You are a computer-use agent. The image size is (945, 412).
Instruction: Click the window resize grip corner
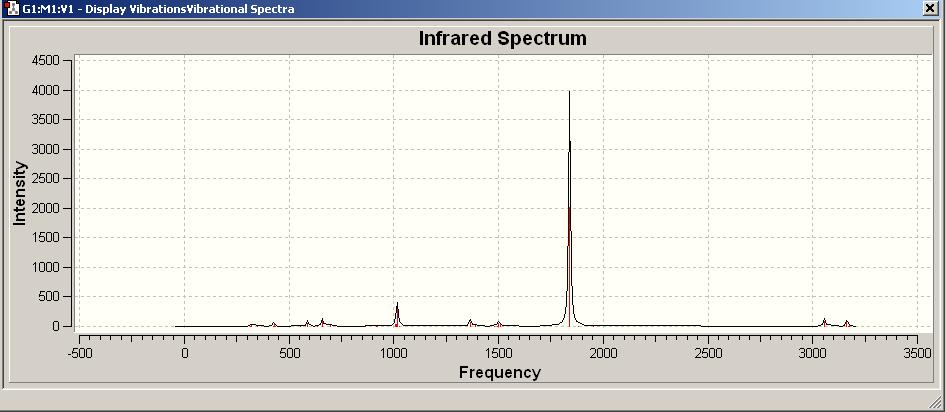tap(937, 402)
